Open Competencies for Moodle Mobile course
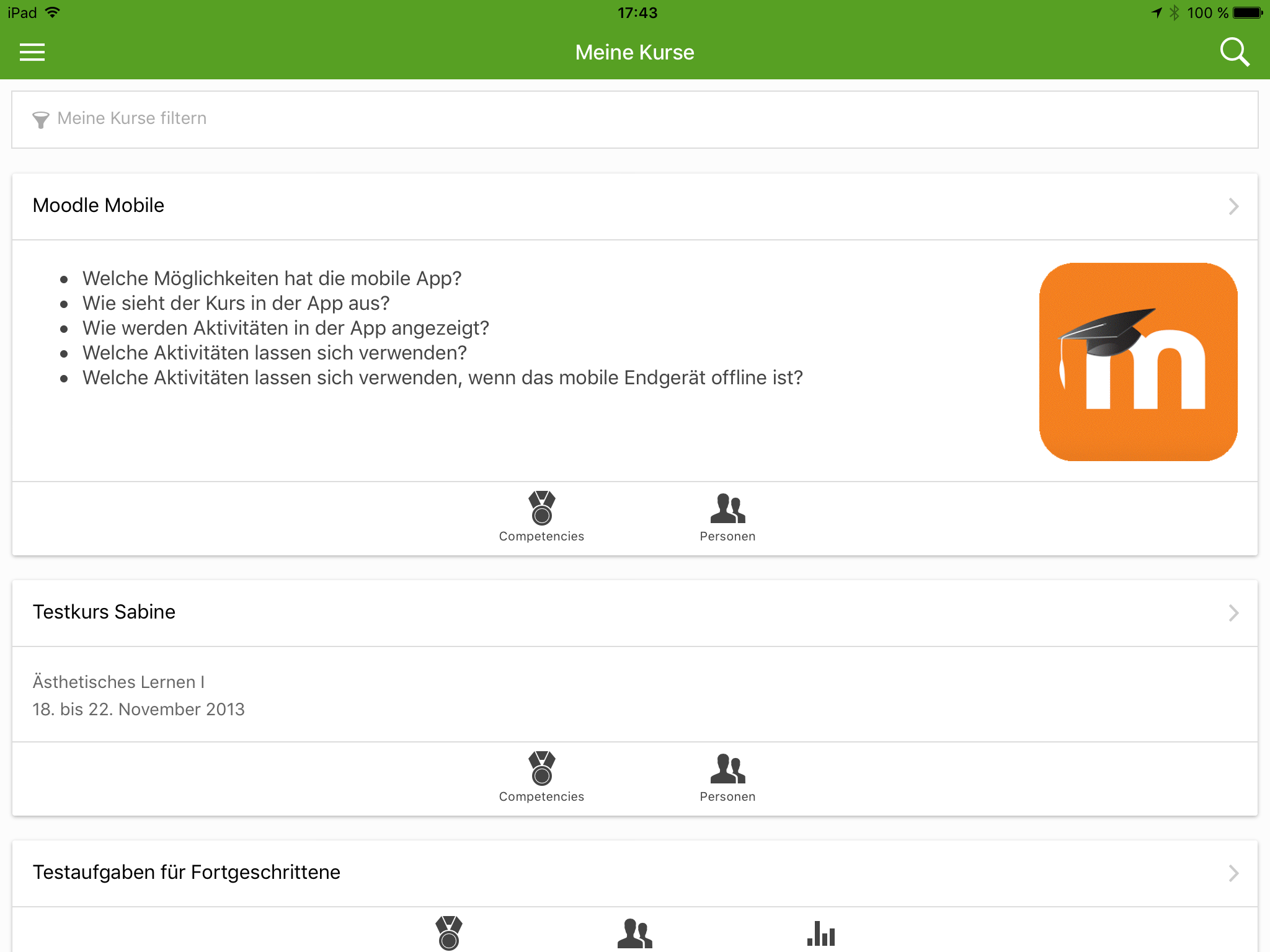Screen dimensions: 1270x952 point(541,518)
